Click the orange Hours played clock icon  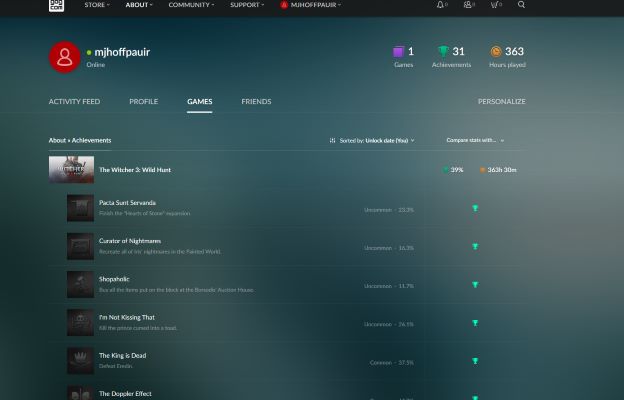click(496, 51)
